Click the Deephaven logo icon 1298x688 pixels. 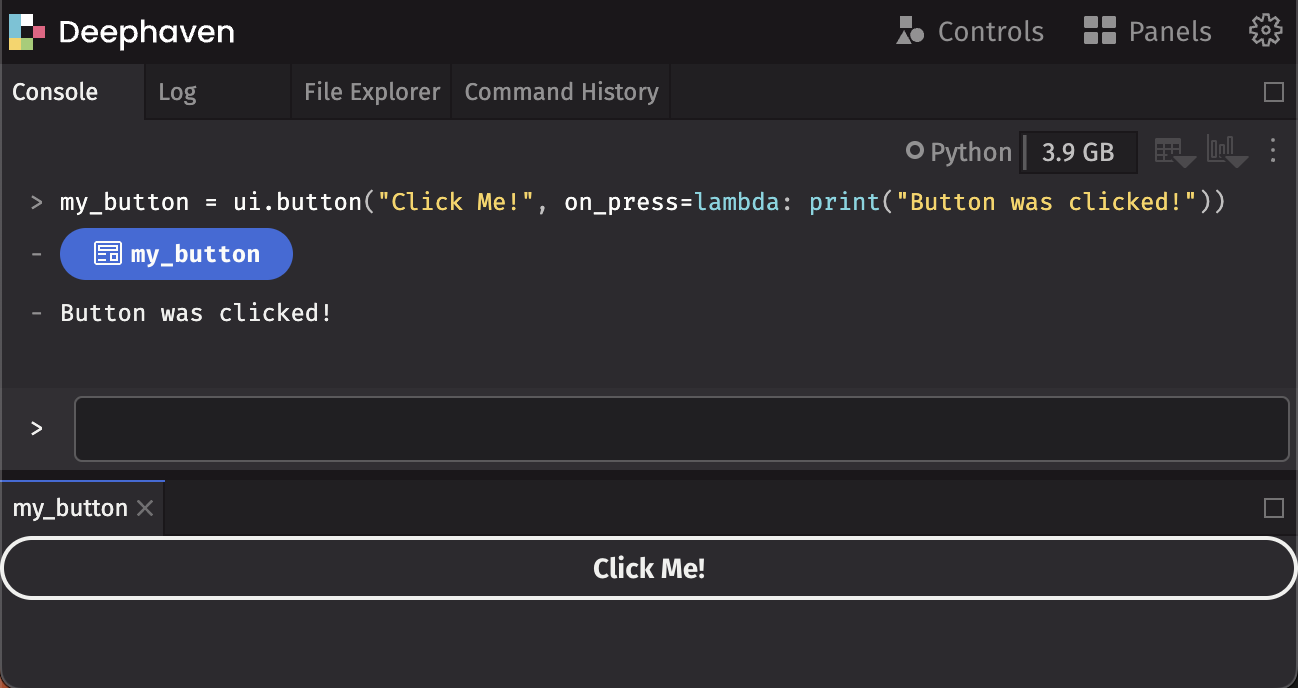click(26, 31)
